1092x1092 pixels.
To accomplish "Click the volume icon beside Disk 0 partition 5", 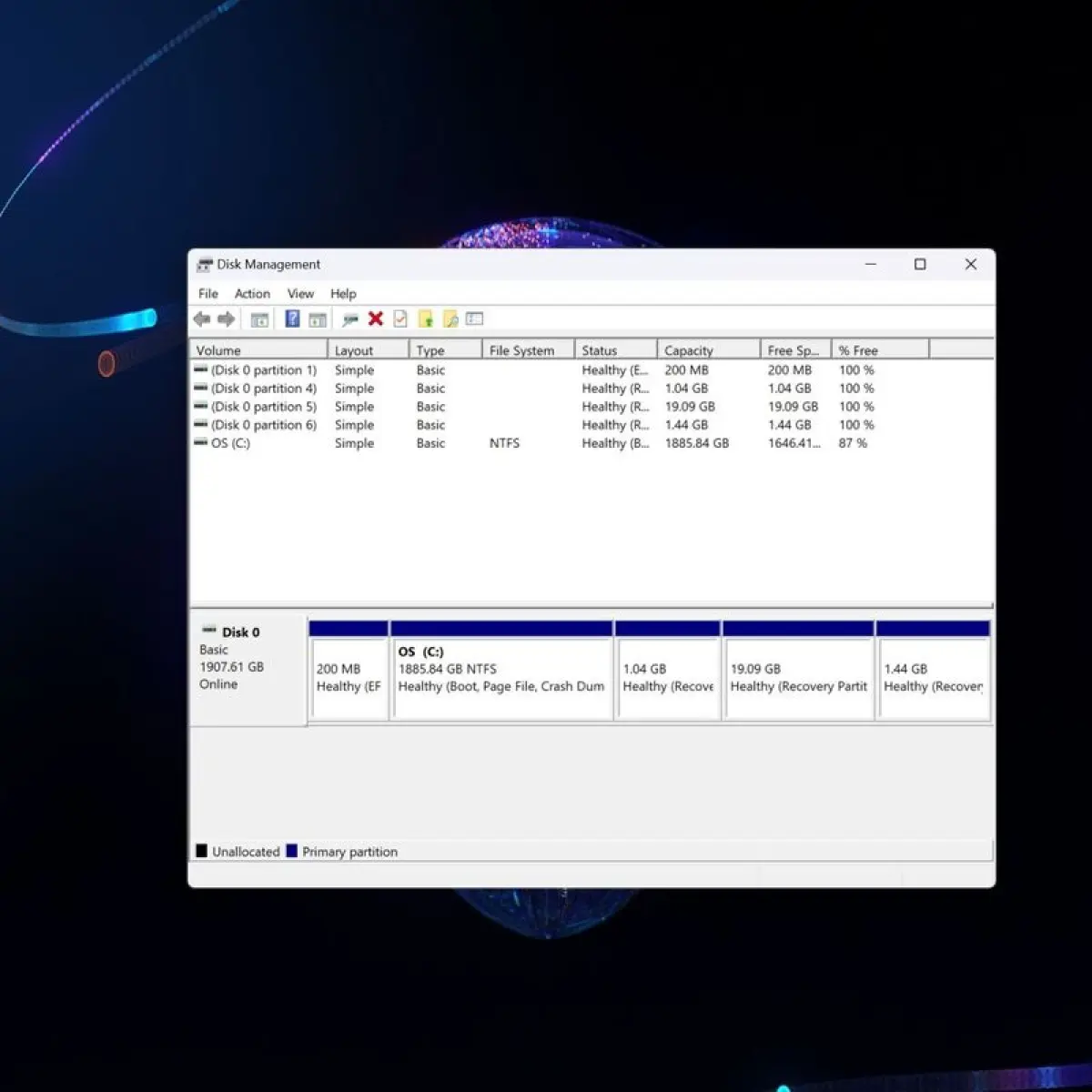I will coord(201,406).
